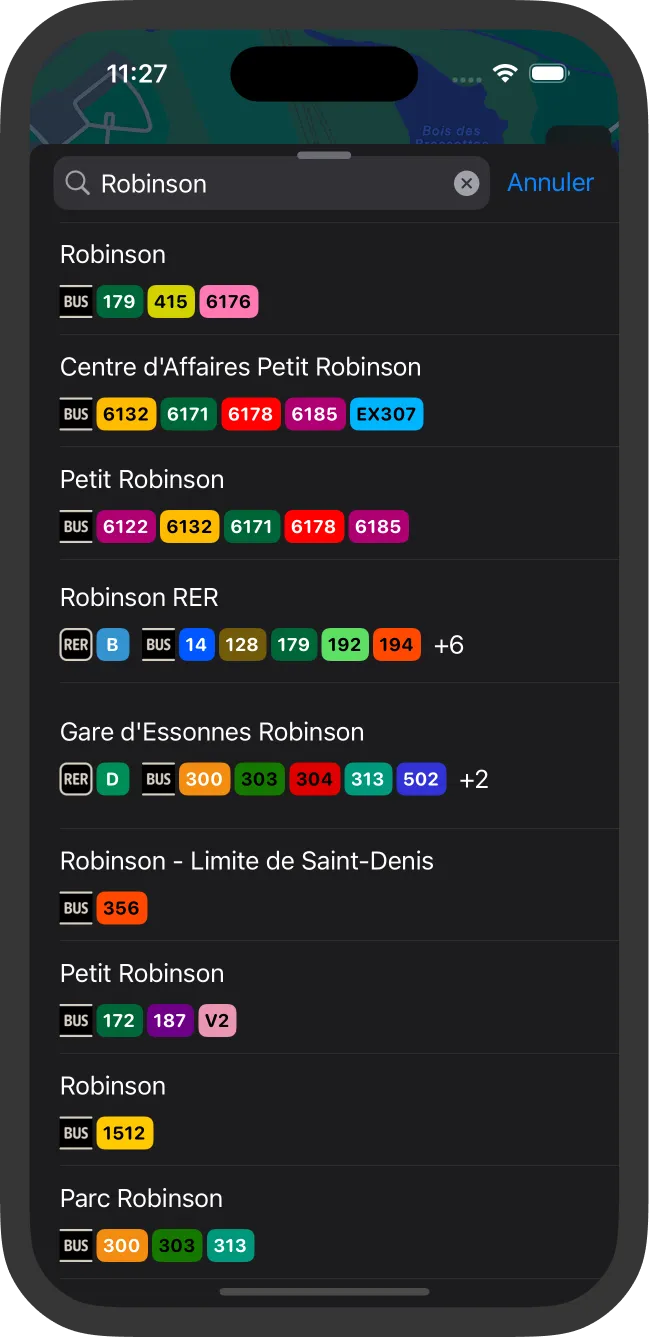Image resolution: width=649 pixels, height=1337 pixels.
Task: Tap the V2 bus line badge
Action: click(x=217, y=1021)
